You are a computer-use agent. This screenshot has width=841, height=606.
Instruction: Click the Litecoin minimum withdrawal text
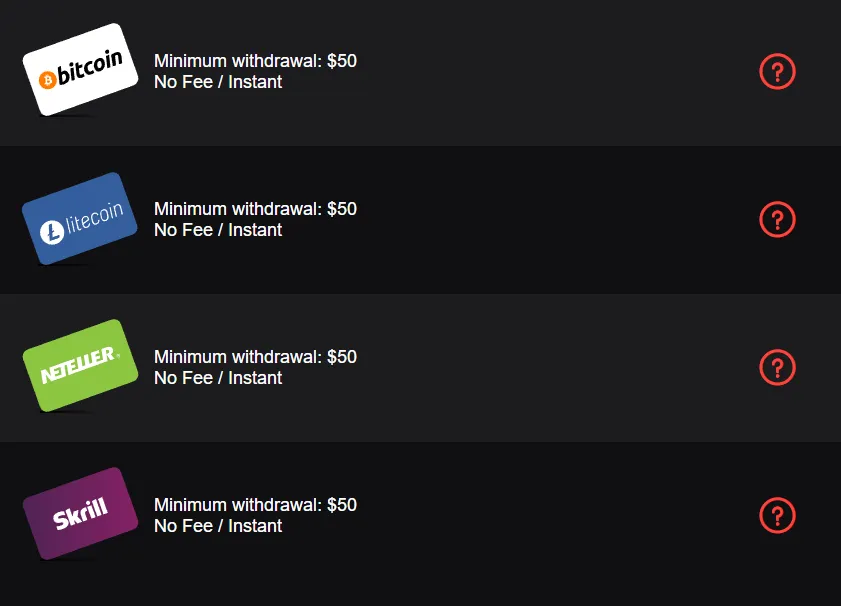(255, 208)
